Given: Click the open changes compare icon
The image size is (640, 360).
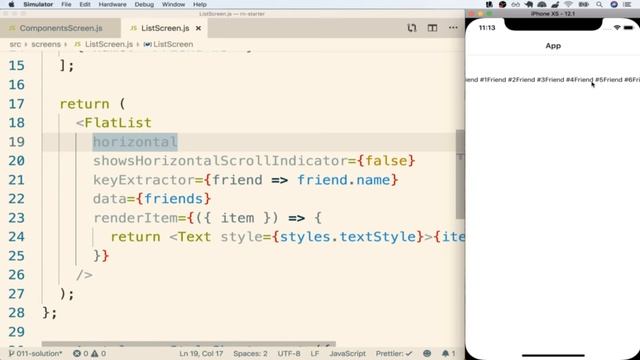Looking at the screenshot, I should [412, 28].
